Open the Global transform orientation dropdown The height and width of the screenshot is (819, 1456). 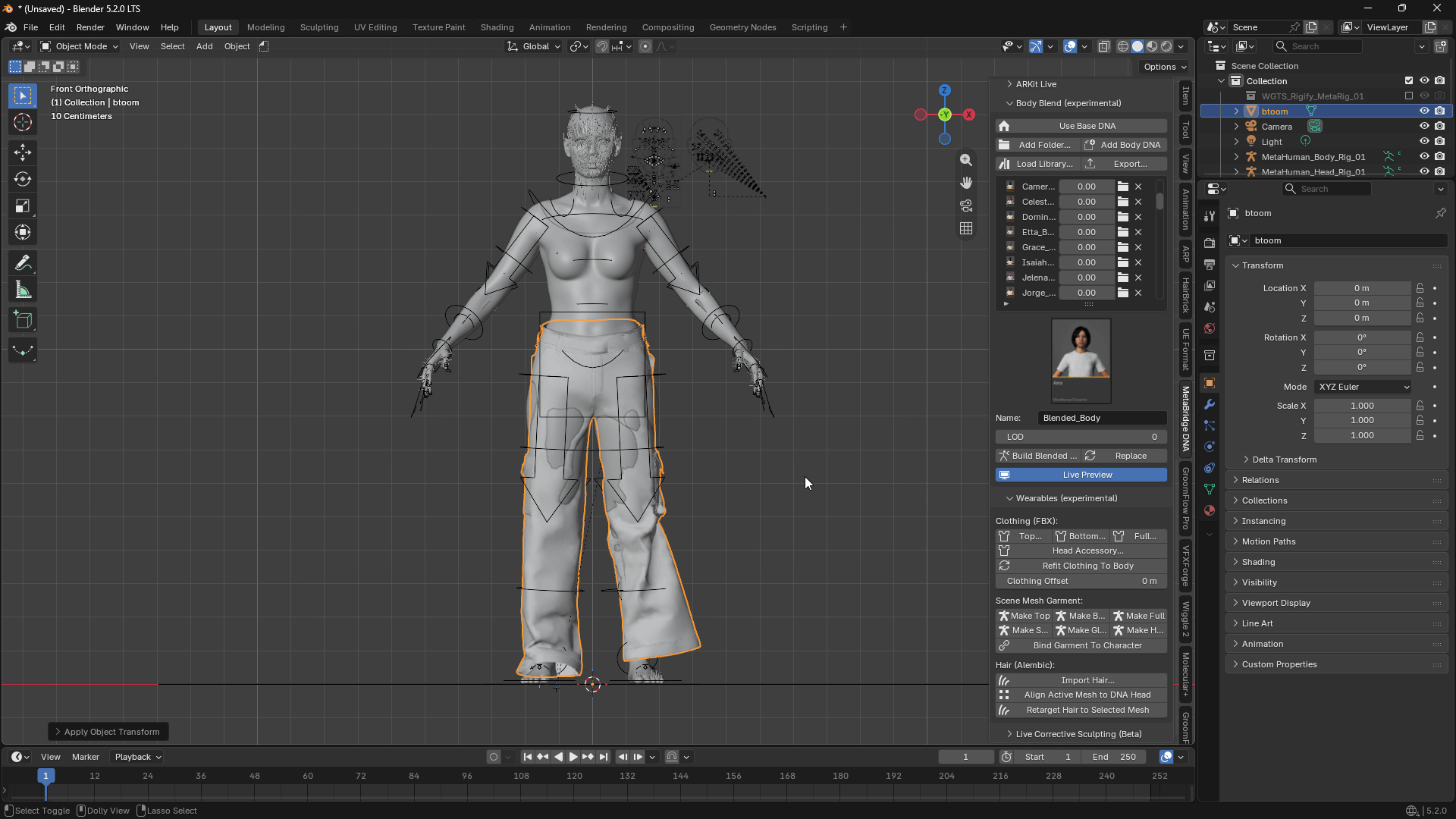[x=534, y=46]
